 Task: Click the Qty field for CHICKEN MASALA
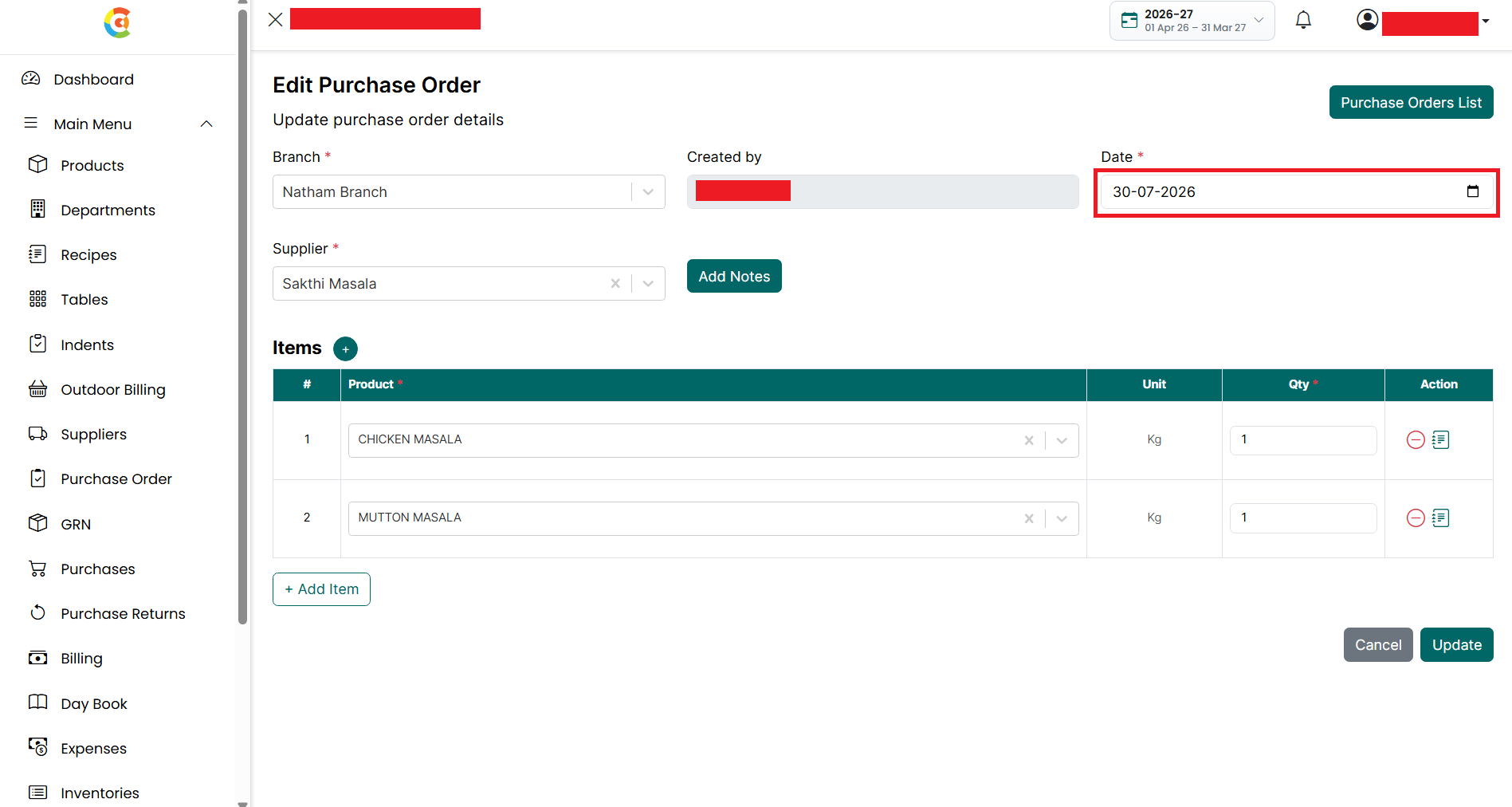(x=1303, y=440)
